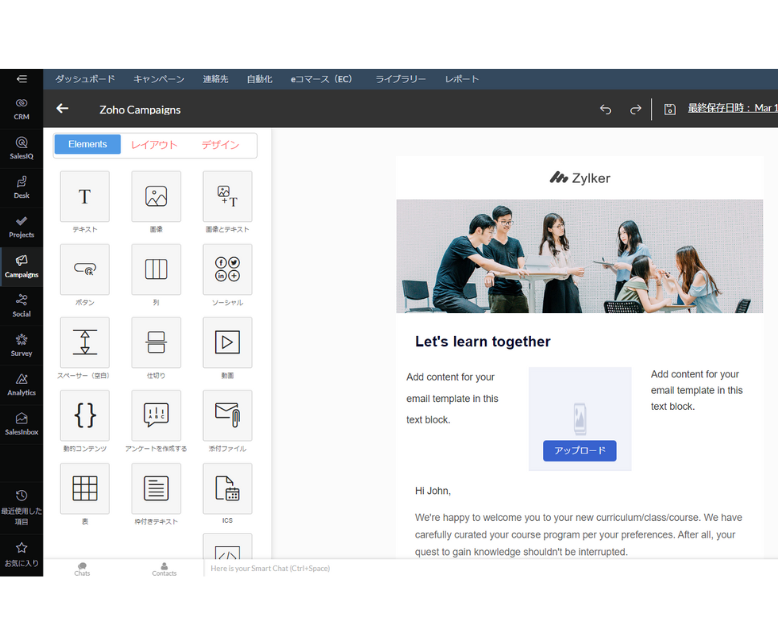778x641 pixels.
Task: Choose the Columns element block
Action: pyautogui.click(x=156, y=270)
